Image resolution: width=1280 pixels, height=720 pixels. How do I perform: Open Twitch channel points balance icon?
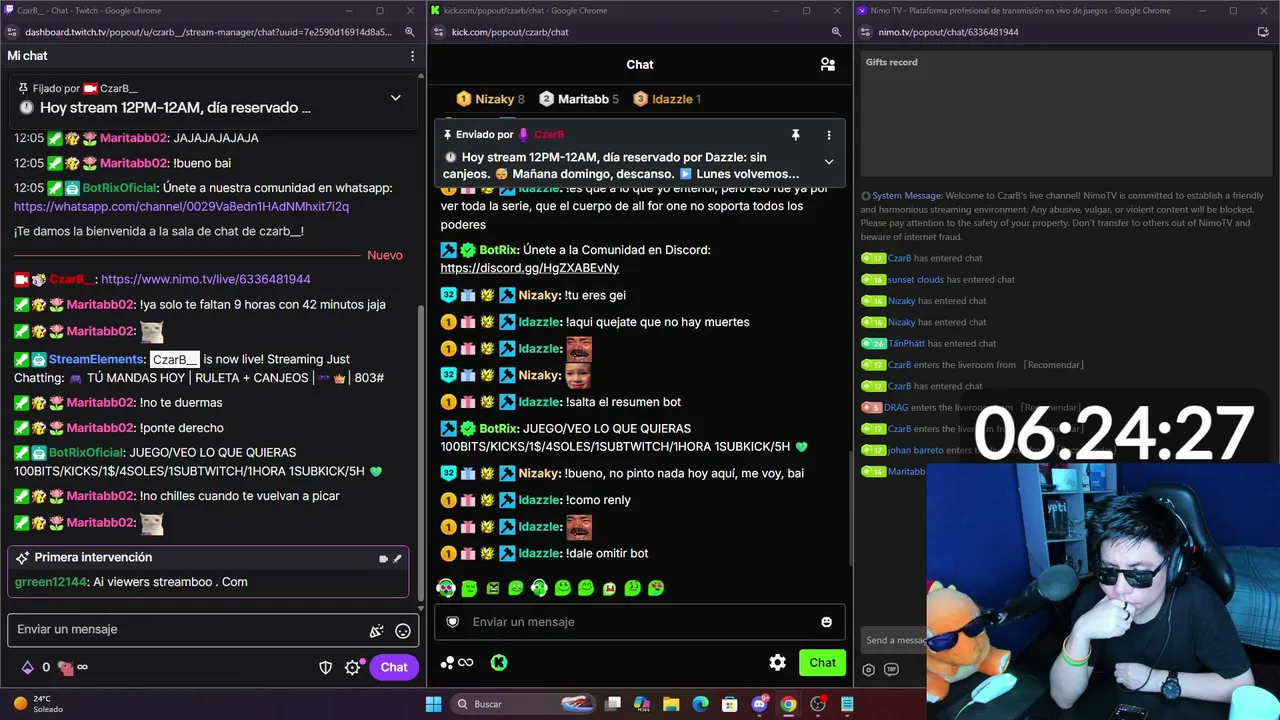[x=65, y=667]
